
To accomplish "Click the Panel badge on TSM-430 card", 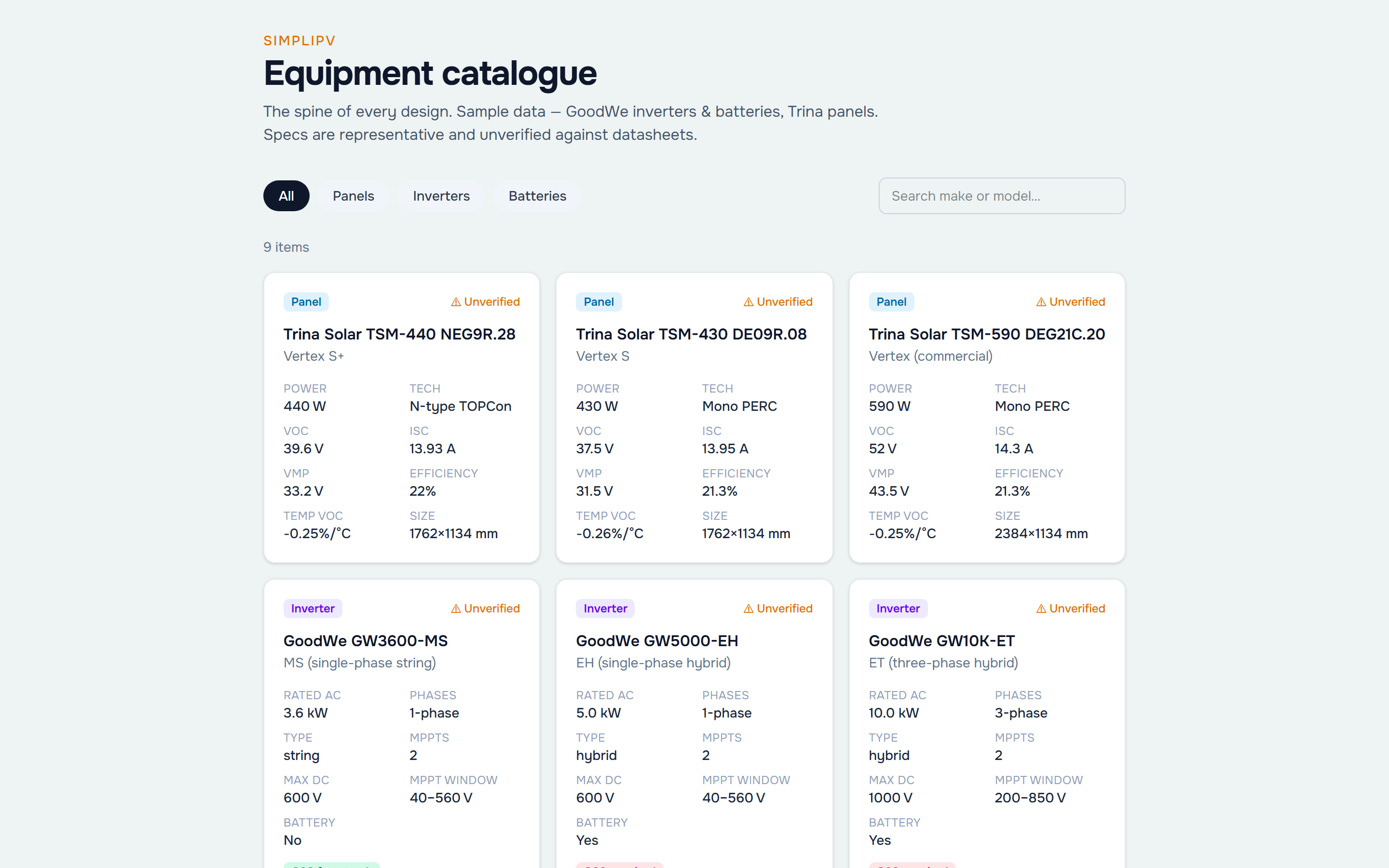I will pyautogui.click(x=599, y=302).
